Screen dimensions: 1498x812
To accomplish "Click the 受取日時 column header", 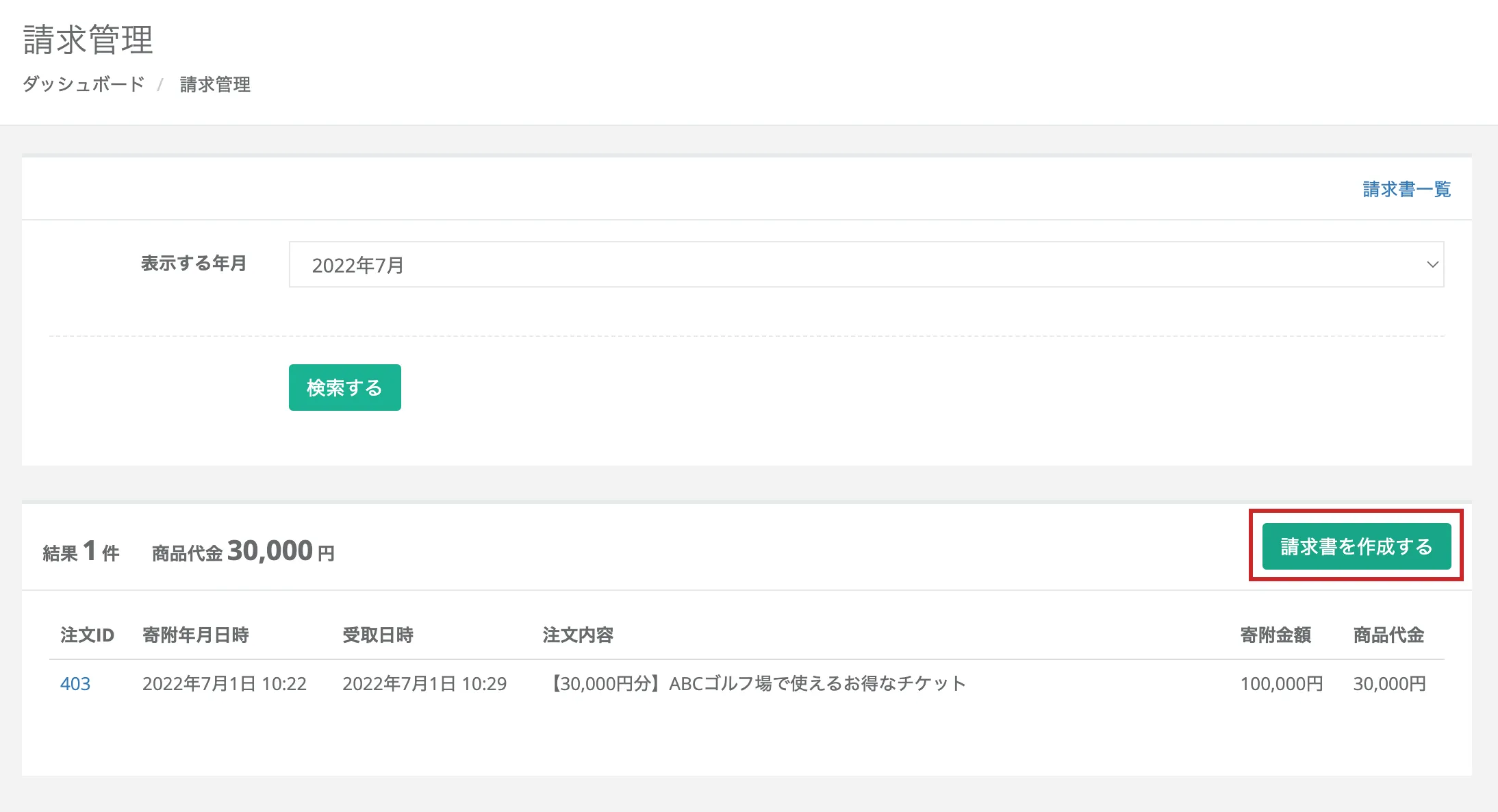I will coord(378,635).
